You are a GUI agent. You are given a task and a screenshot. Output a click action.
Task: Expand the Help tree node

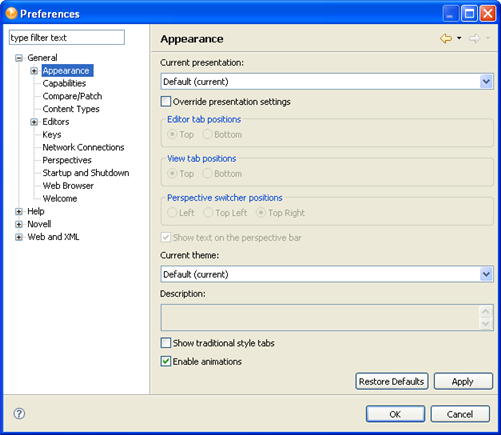click(x=19, y=212)
